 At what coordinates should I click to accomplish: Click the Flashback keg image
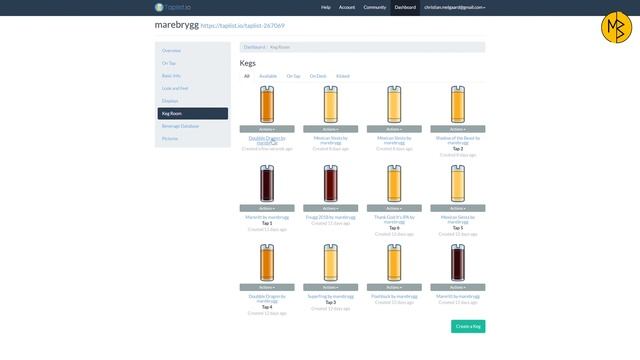(x=394, y=263)
